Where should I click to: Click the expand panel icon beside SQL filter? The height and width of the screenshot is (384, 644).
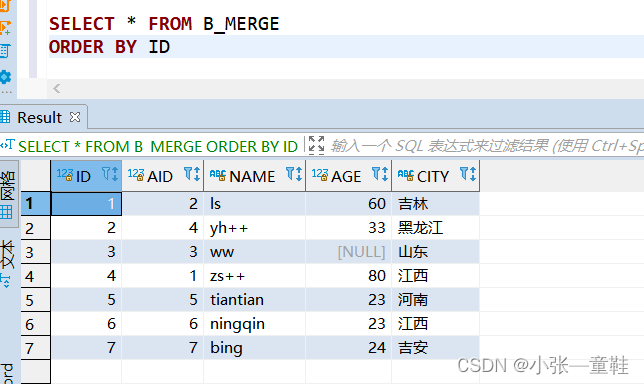coord(316,145)
